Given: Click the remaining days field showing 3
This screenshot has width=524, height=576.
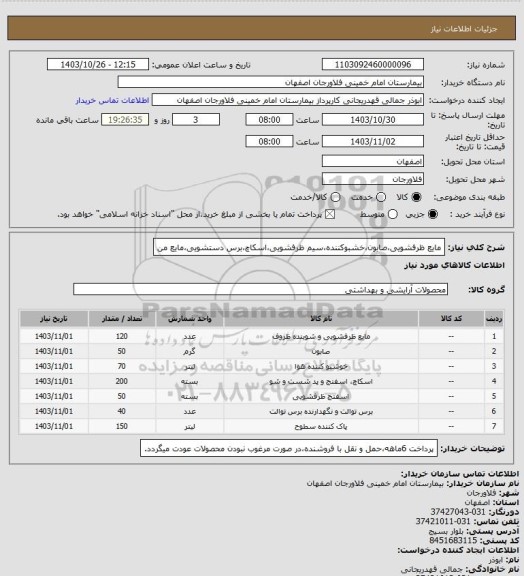Looking at the screenshot, I should pos(196,120).
